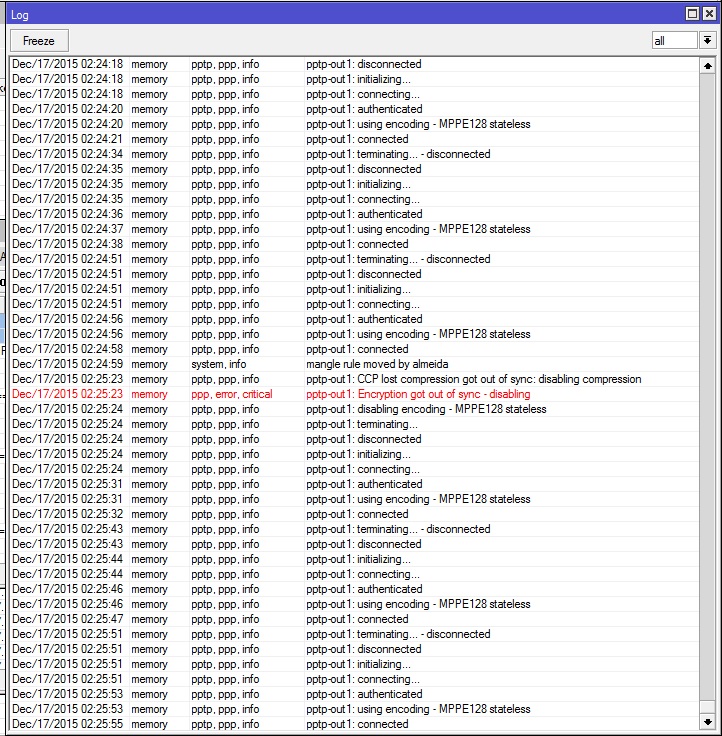Viewport: 722px width, 736px height.
Task: Open the log topic filter dropdown arrow
Action: [x=707, y=40]
